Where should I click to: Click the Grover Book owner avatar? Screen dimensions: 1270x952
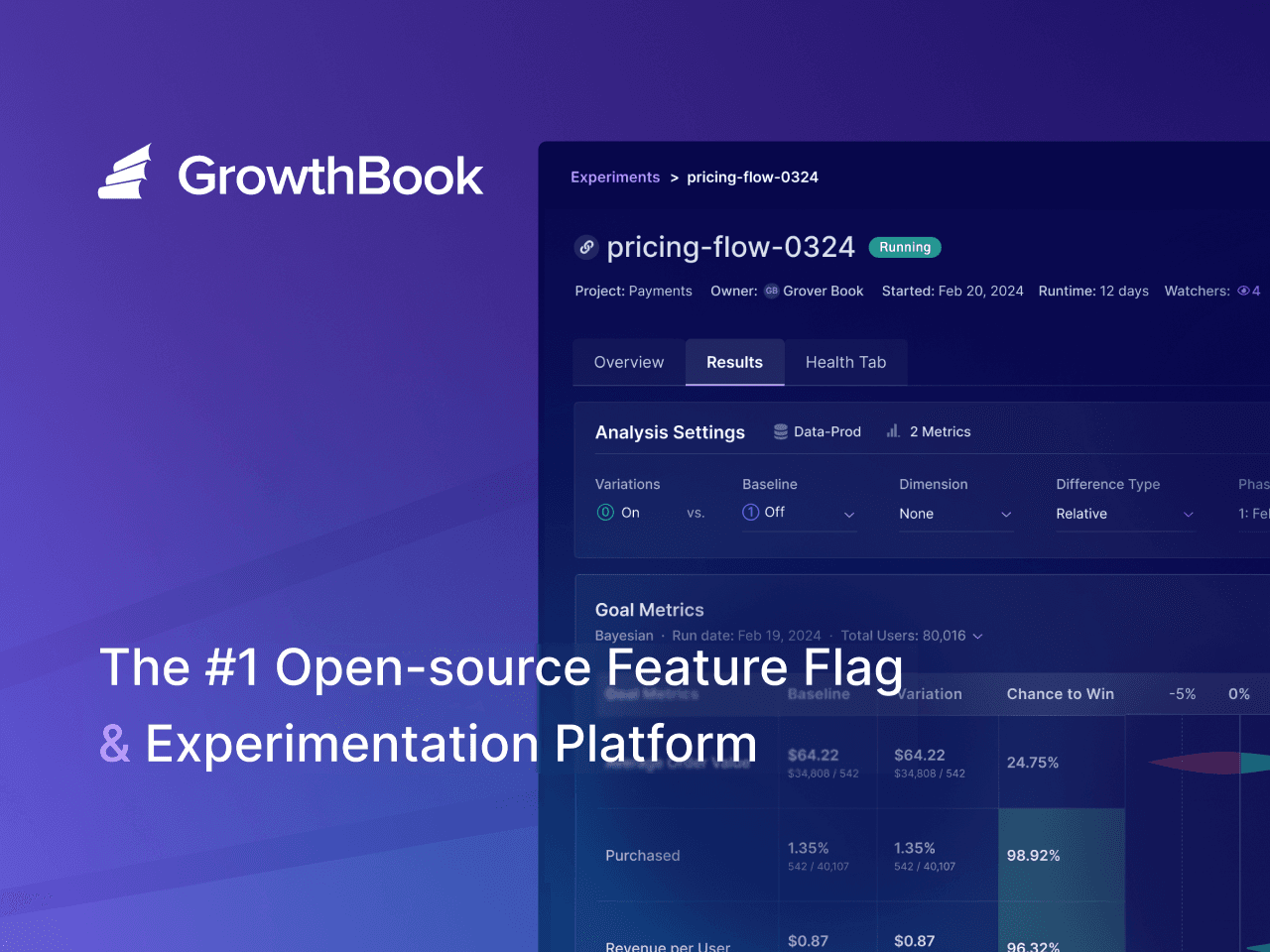[771, 291]
